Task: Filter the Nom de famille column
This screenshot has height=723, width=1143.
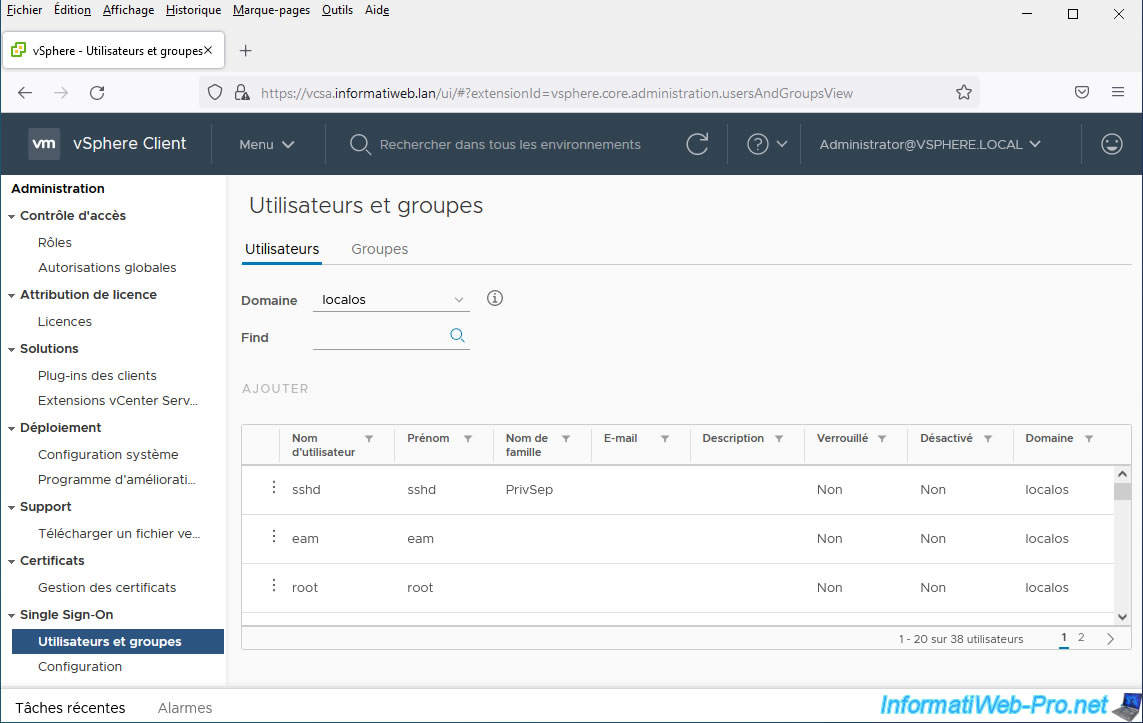Action: (566, 439)
